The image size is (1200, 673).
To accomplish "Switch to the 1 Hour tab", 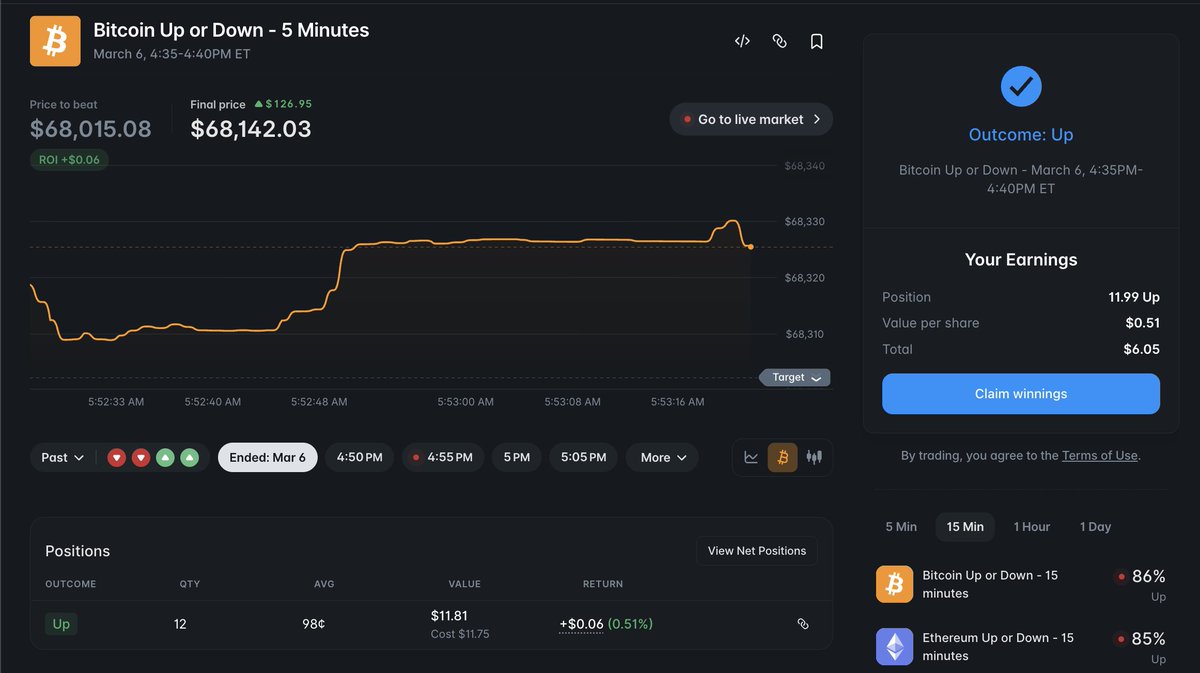I will [x=1032, y=526].
